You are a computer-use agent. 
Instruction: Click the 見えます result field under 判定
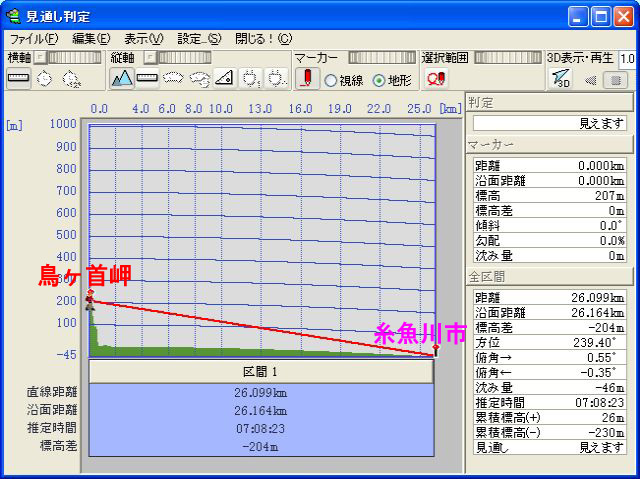[549, 123]
